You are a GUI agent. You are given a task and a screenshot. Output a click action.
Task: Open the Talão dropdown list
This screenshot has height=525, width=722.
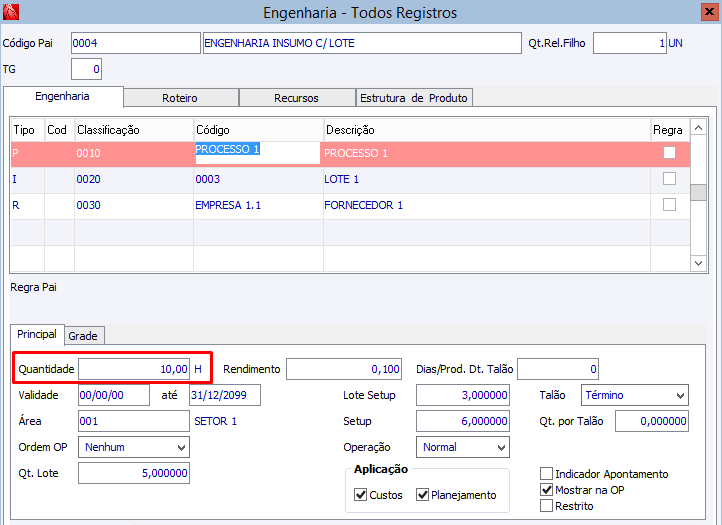[679, 395]
